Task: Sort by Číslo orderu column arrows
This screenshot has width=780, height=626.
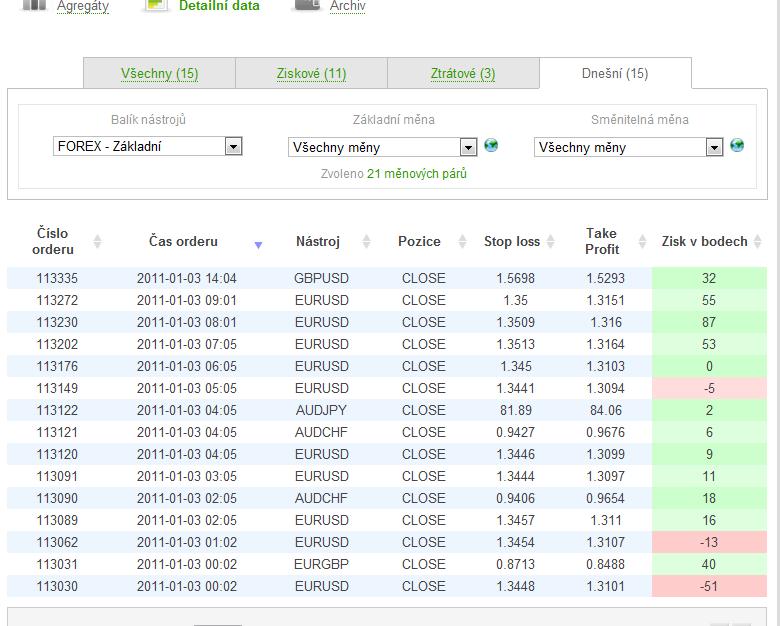Action: click(x=98, y=241)
